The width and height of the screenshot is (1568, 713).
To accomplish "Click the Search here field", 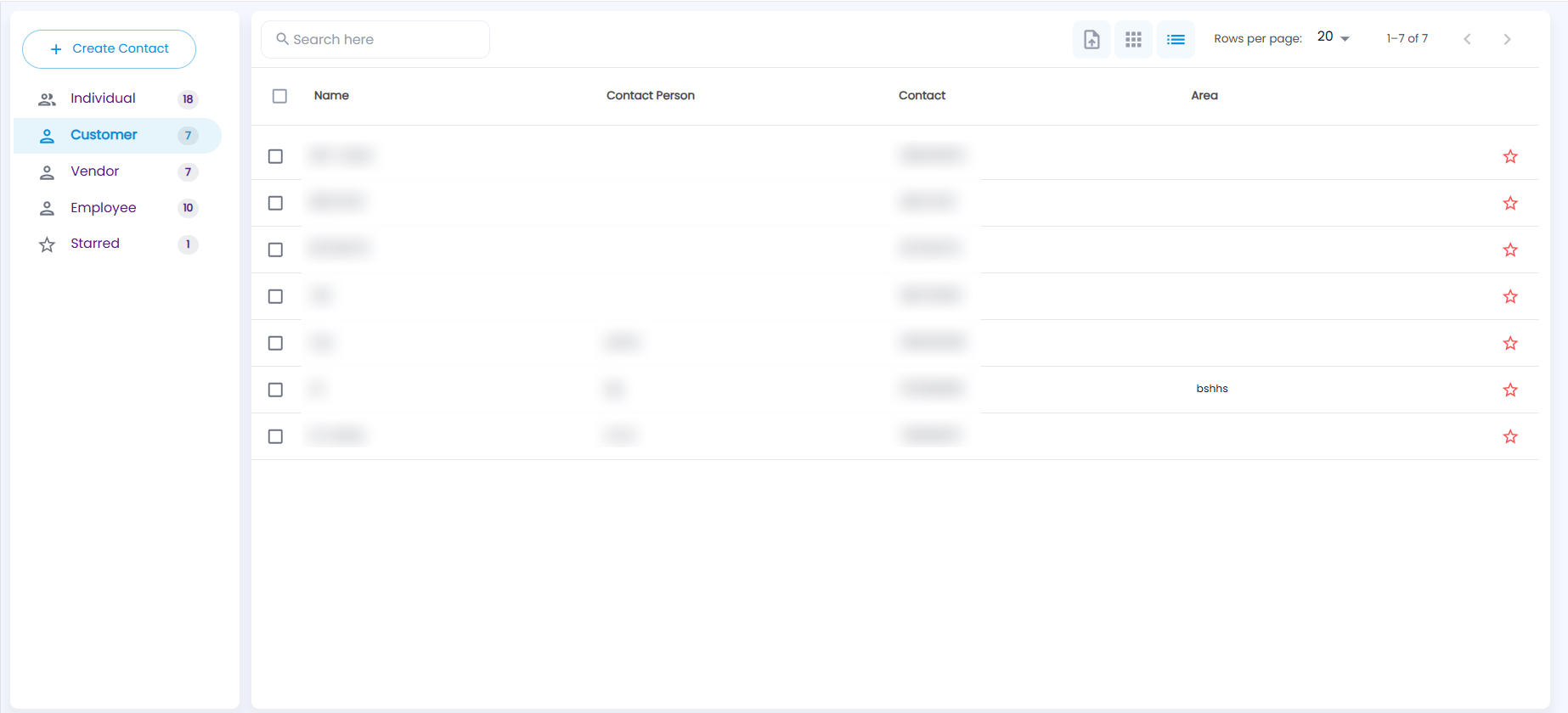I will (375, 39).
